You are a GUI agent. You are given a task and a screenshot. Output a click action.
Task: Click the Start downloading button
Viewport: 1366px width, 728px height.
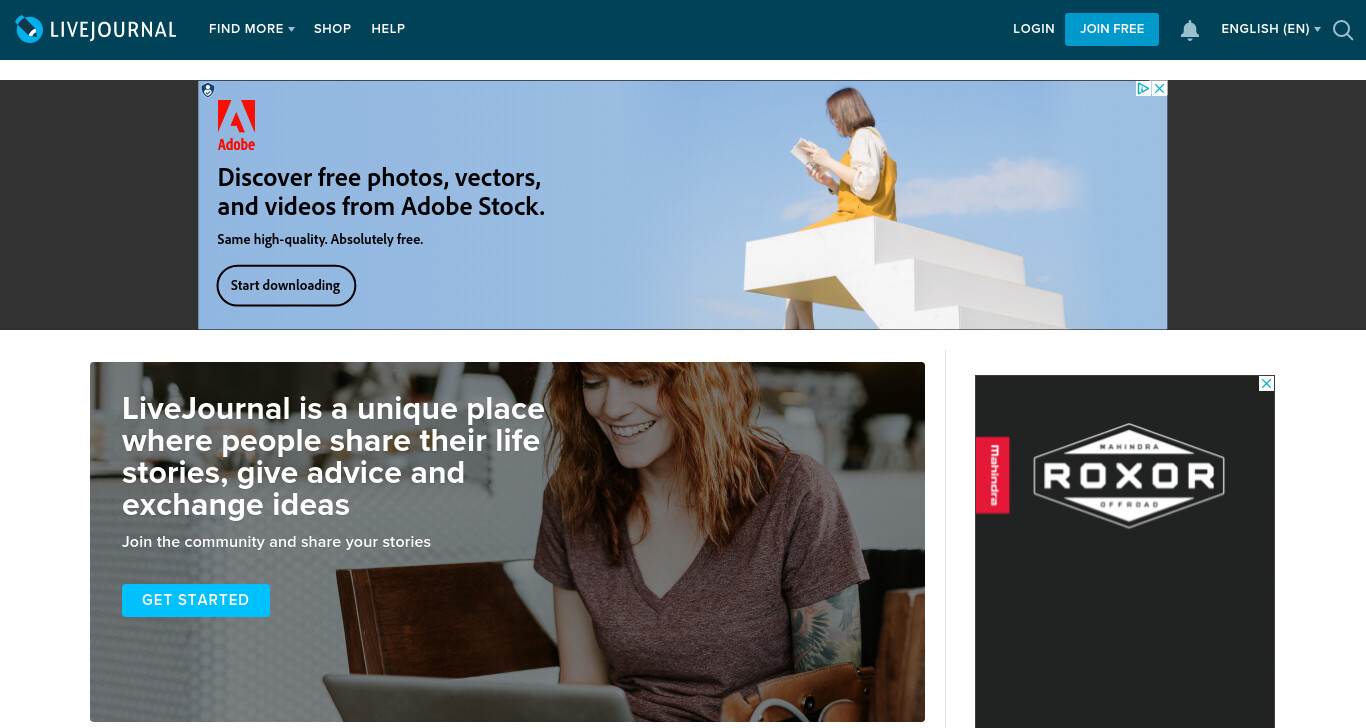point(286,285)
